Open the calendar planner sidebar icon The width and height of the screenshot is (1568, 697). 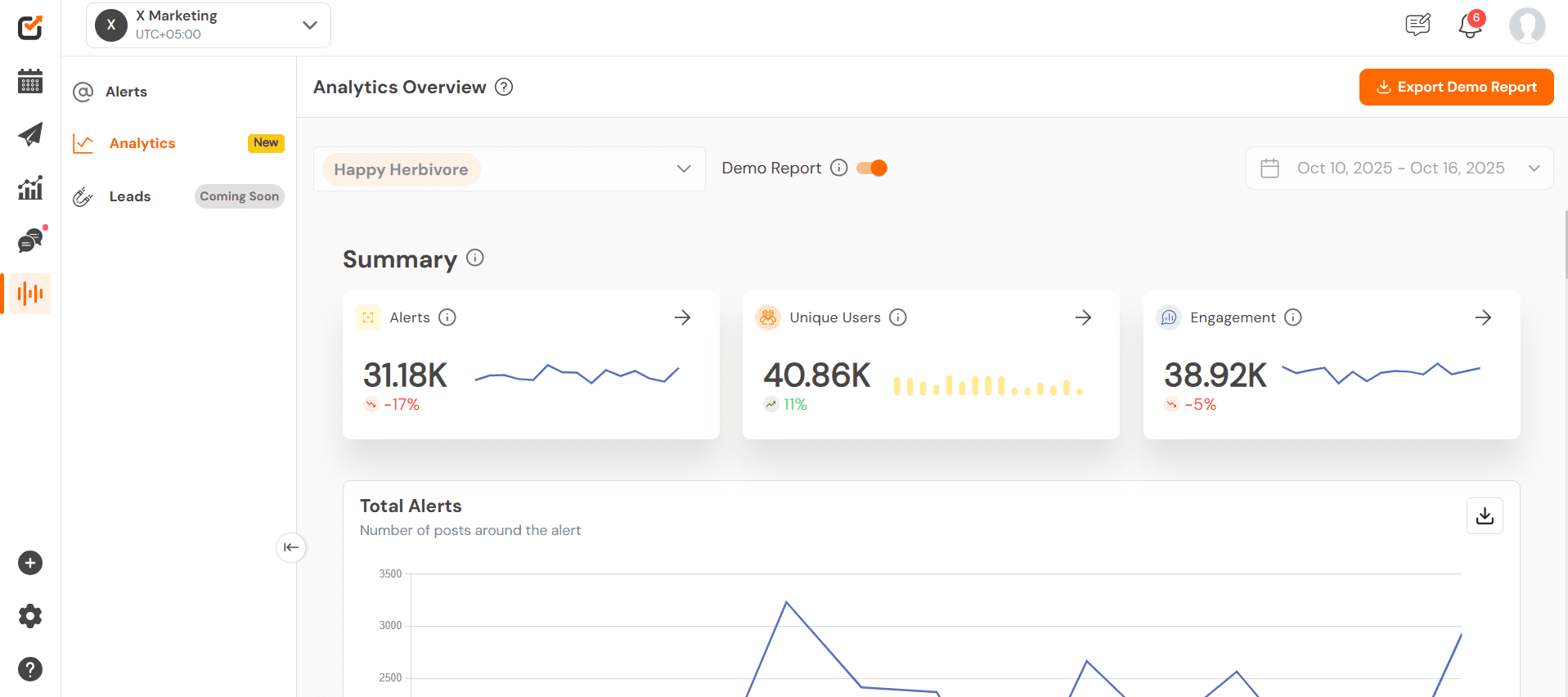tap(30, 81)
